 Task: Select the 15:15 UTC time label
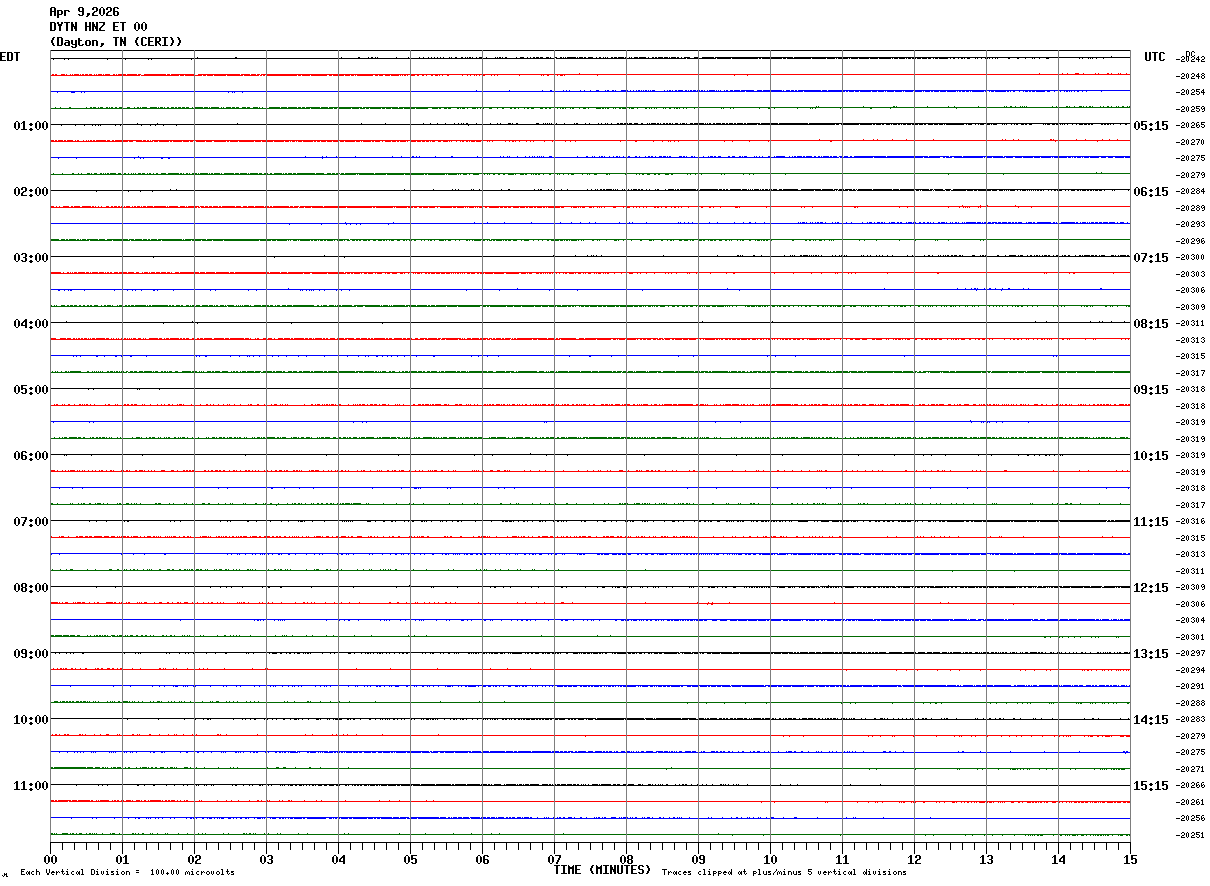point(1151,786)
